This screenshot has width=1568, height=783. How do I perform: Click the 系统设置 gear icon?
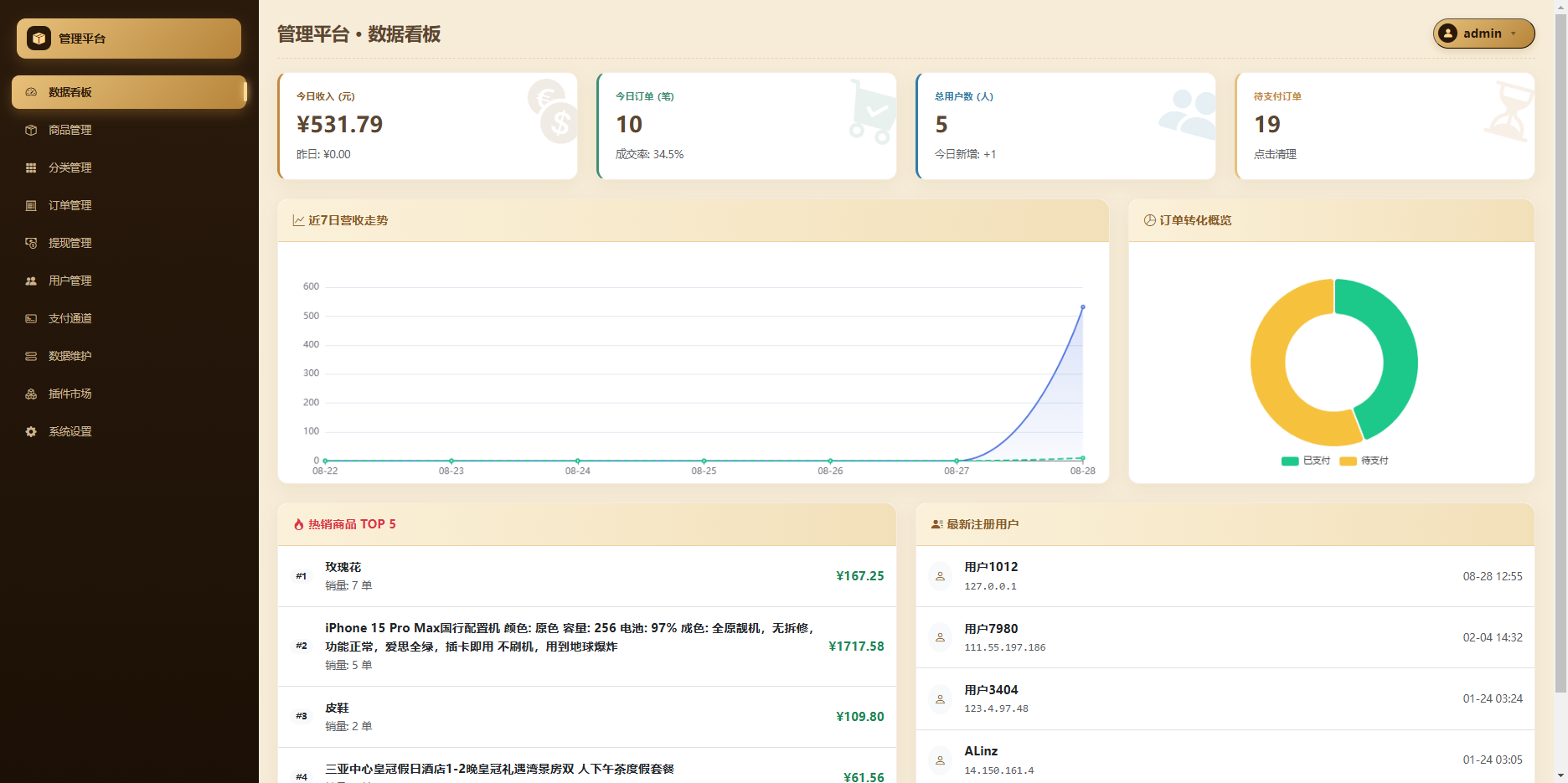point(31,431)
